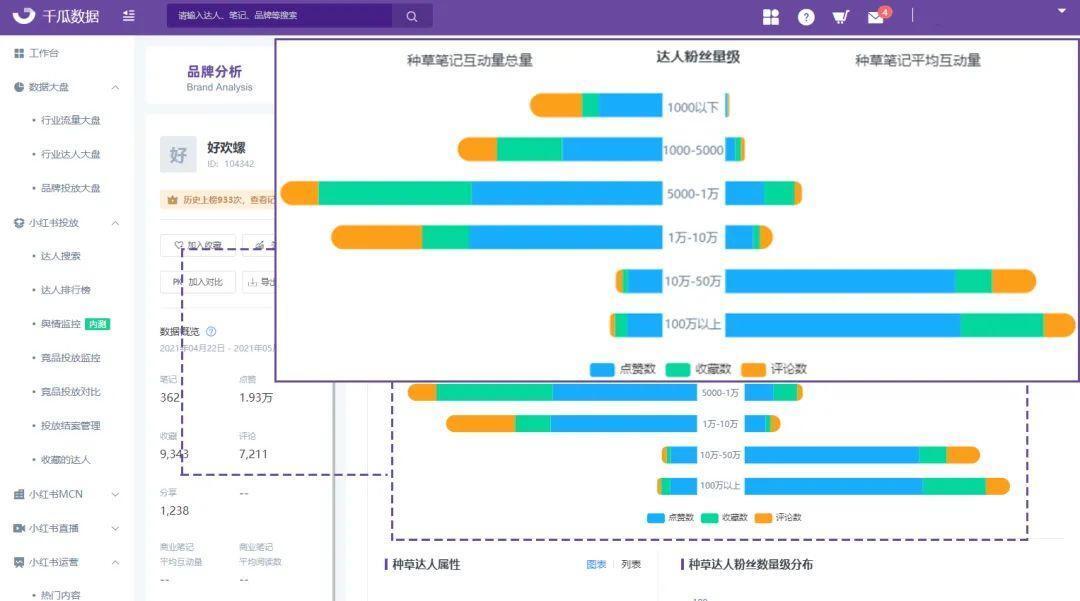Open the help question mark icon

806,17
